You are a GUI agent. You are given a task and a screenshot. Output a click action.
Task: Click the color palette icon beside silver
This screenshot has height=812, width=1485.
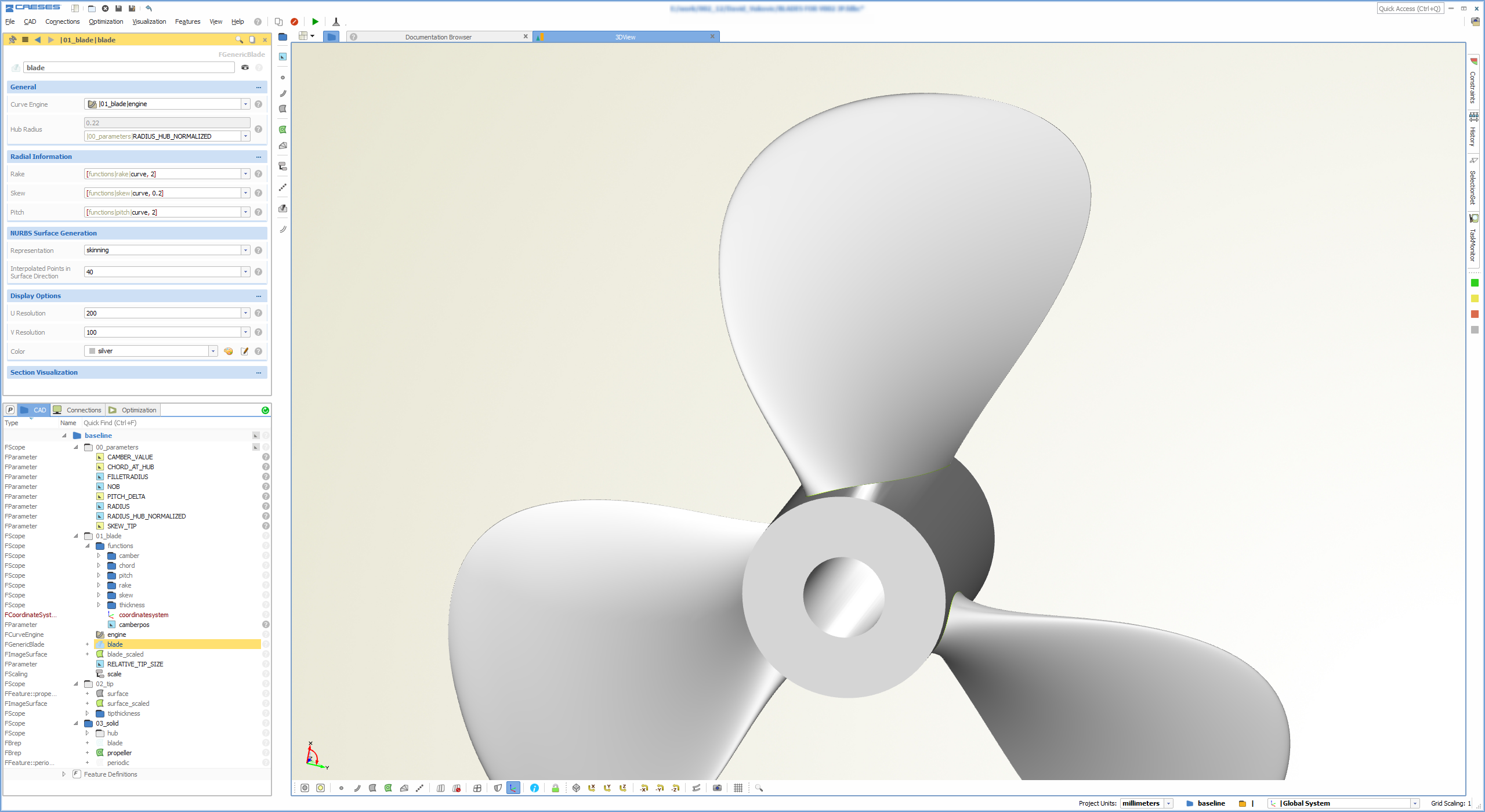tap(229, 351)
